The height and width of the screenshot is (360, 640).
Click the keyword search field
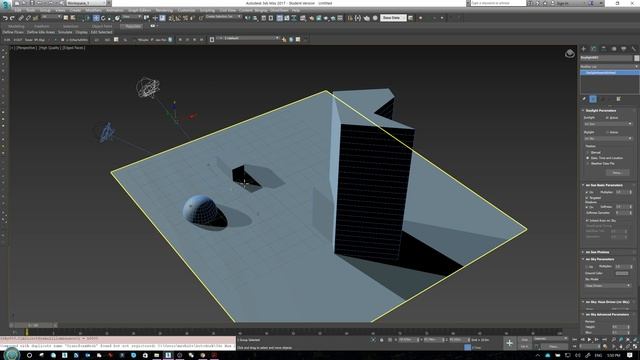tap(498, 3)
